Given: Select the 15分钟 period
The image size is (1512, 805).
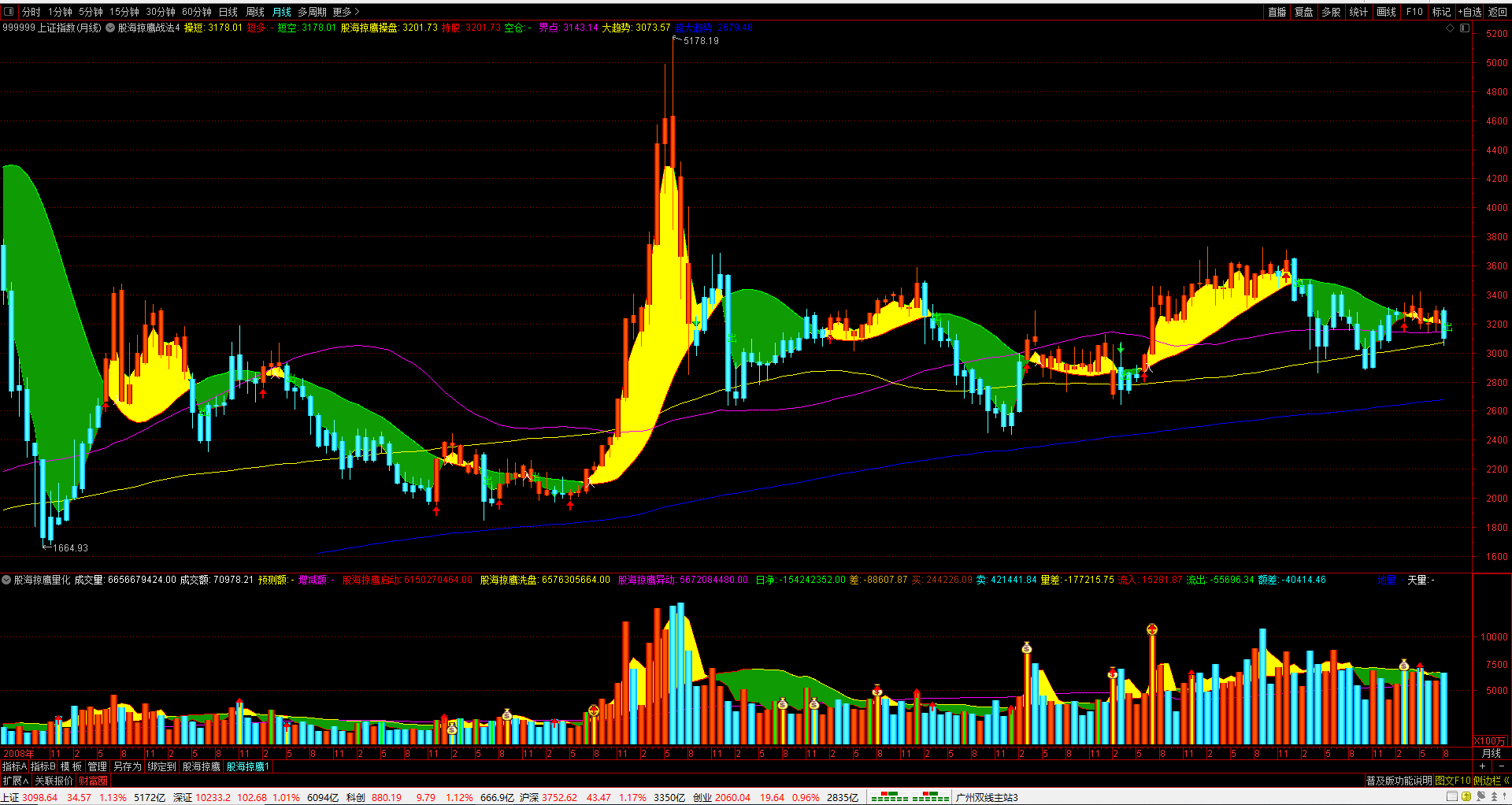Looking at the screenshot, I should [124, 12].
